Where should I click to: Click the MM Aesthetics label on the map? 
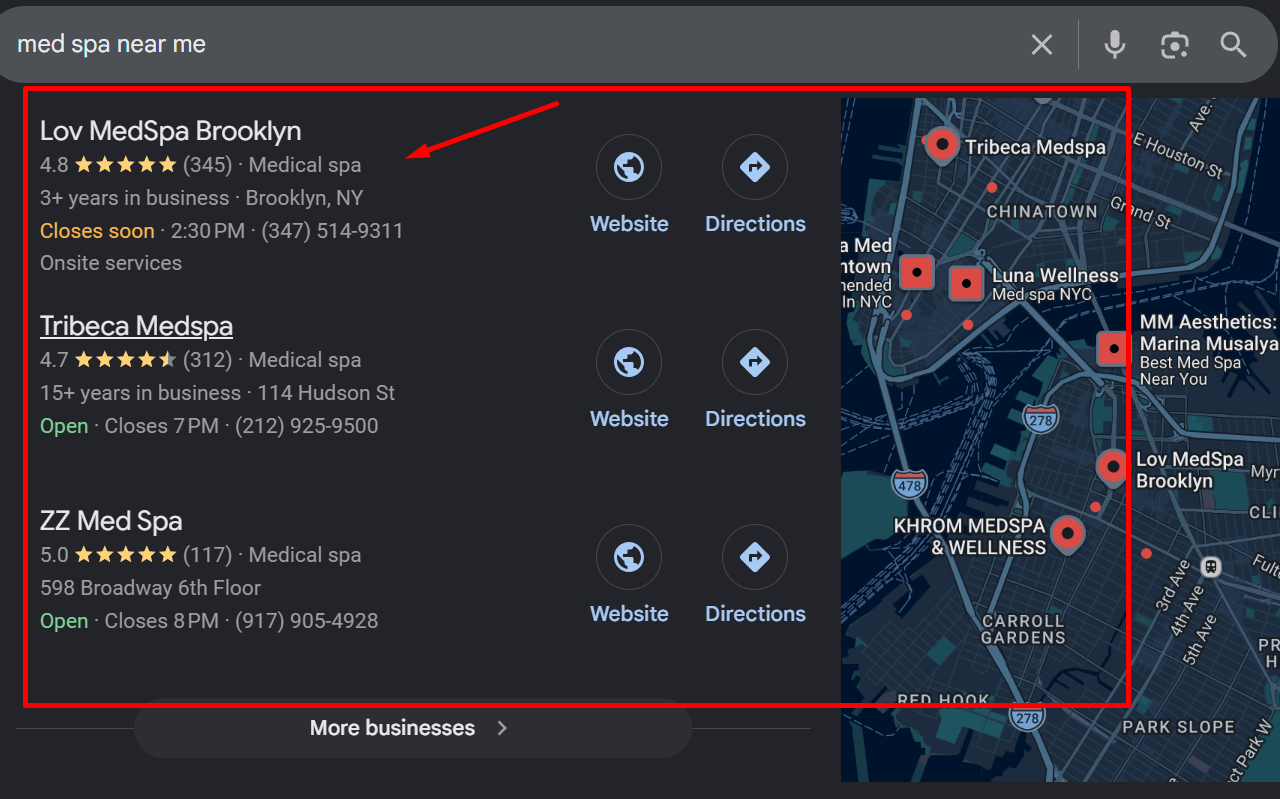1210,350
